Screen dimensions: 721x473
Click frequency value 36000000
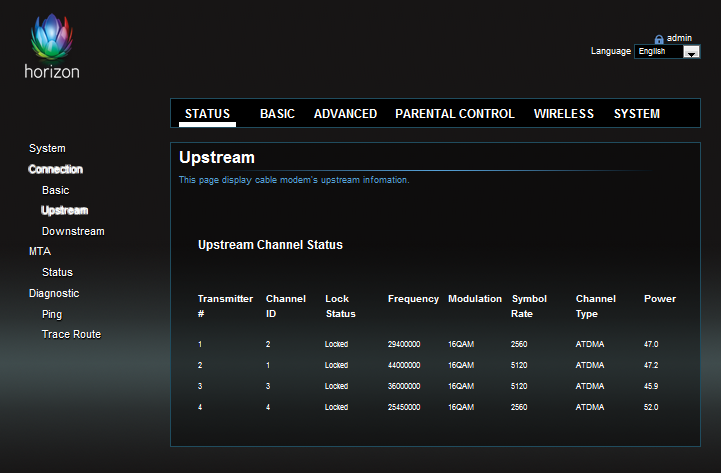[404, 386]
